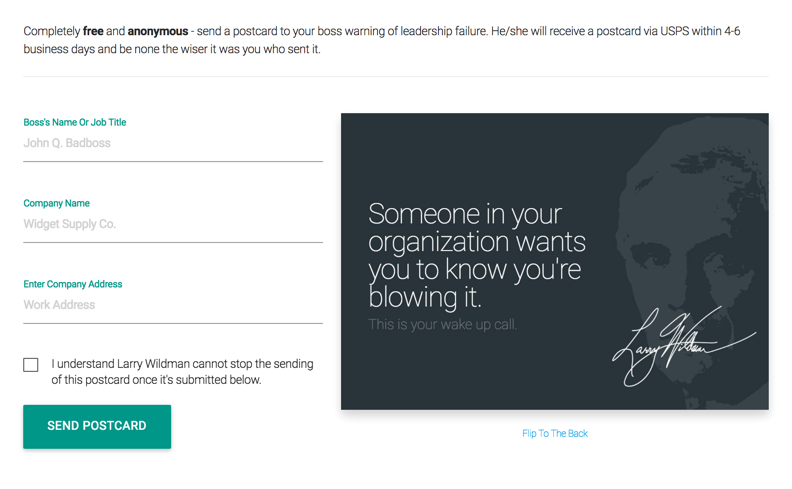Click the Boss's Name Or Job Title input field

pos(173,144)
